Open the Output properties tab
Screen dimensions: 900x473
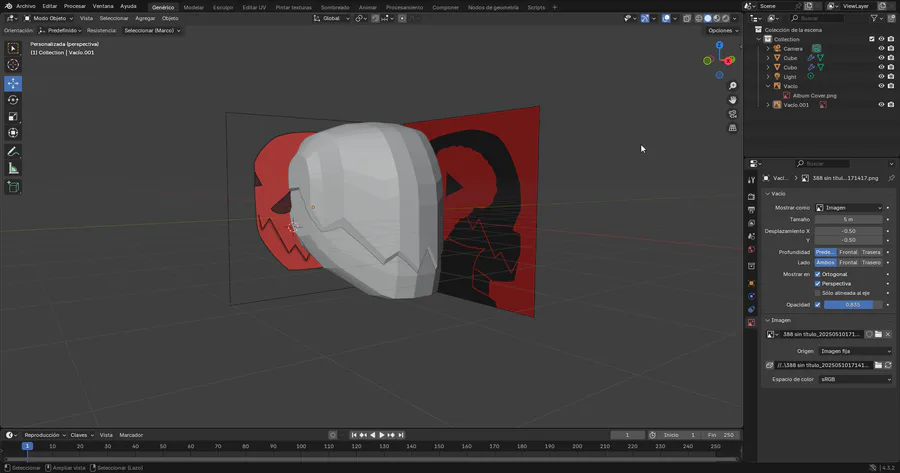click(x=751, y=210)
